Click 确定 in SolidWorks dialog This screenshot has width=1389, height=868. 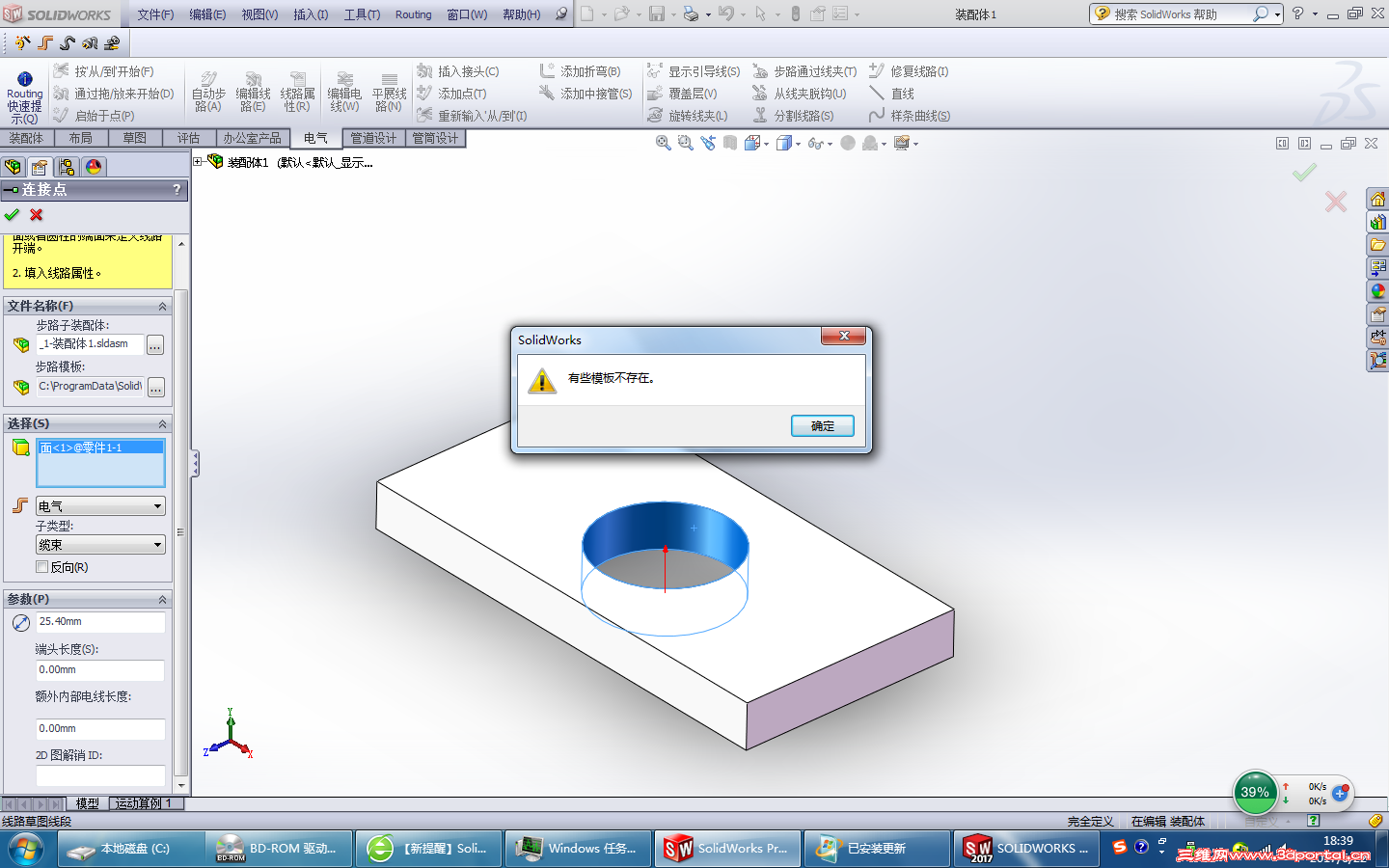823,426
